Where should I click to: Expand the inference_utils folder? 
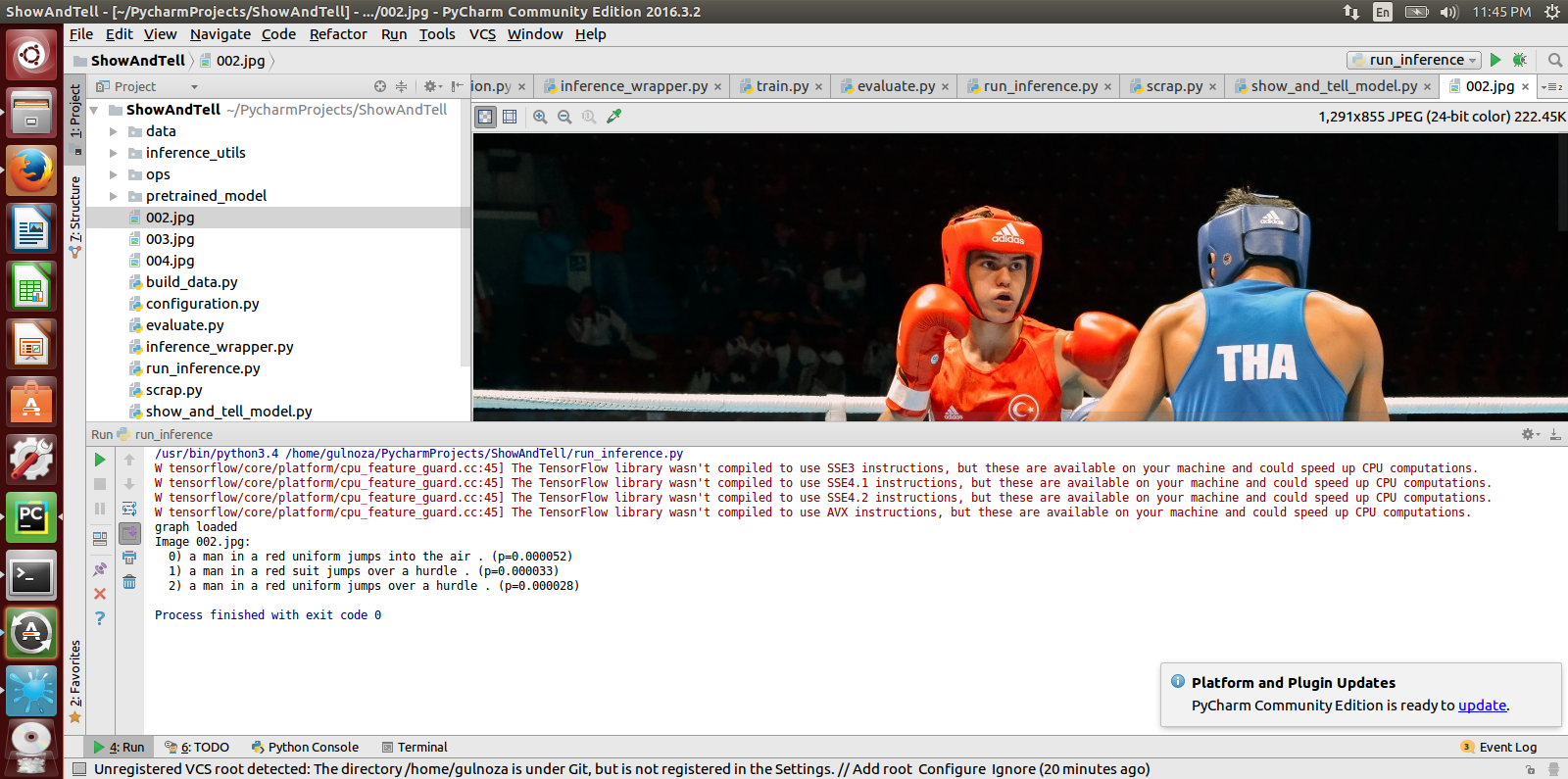tap(114, 153)
